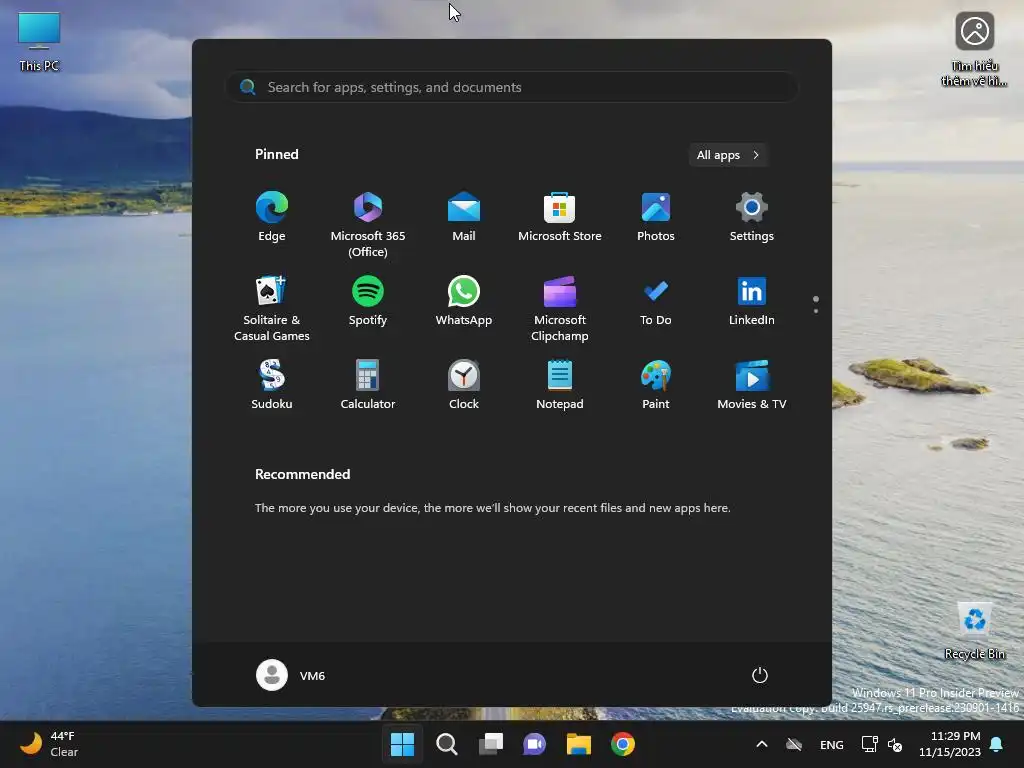This screenshot has height=768, width=1024.
Task: Launch Notepad from pinned apps
Action: pyautogui.click(x=560, y=385)
